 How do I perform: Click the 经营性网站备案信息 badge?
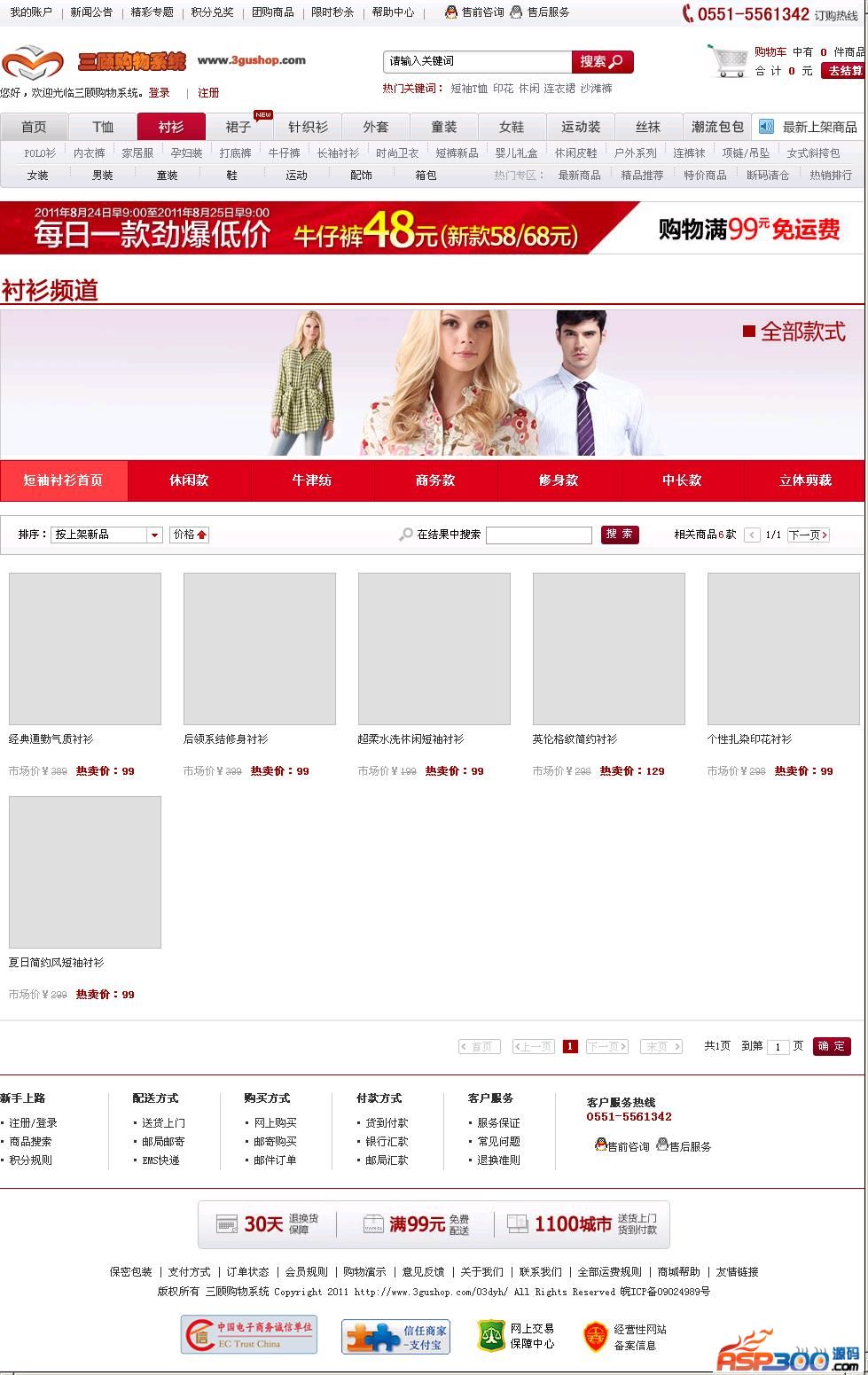(624, 1337)
